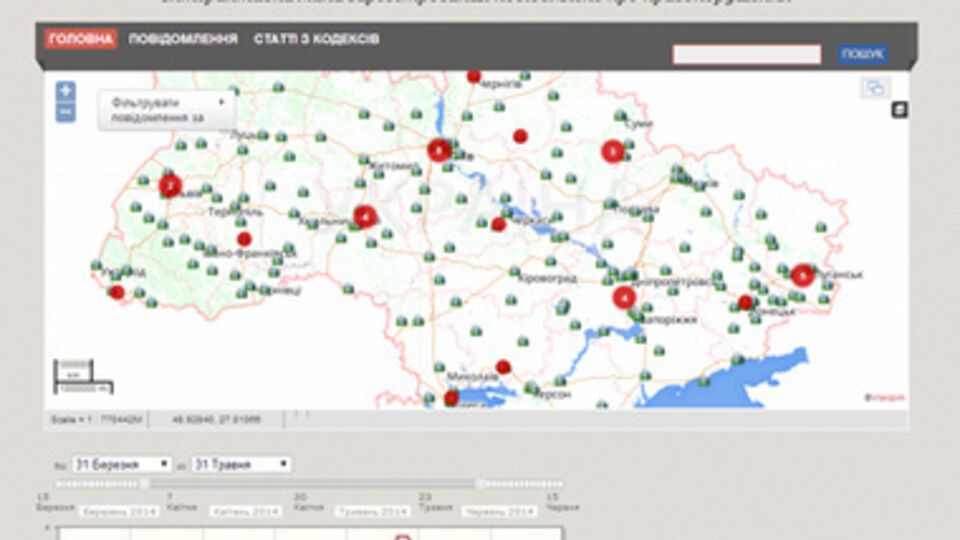Open red cluster marker near Luhansk
The width and height of the screenshot is (960, 540).
[x=802, y=275]
